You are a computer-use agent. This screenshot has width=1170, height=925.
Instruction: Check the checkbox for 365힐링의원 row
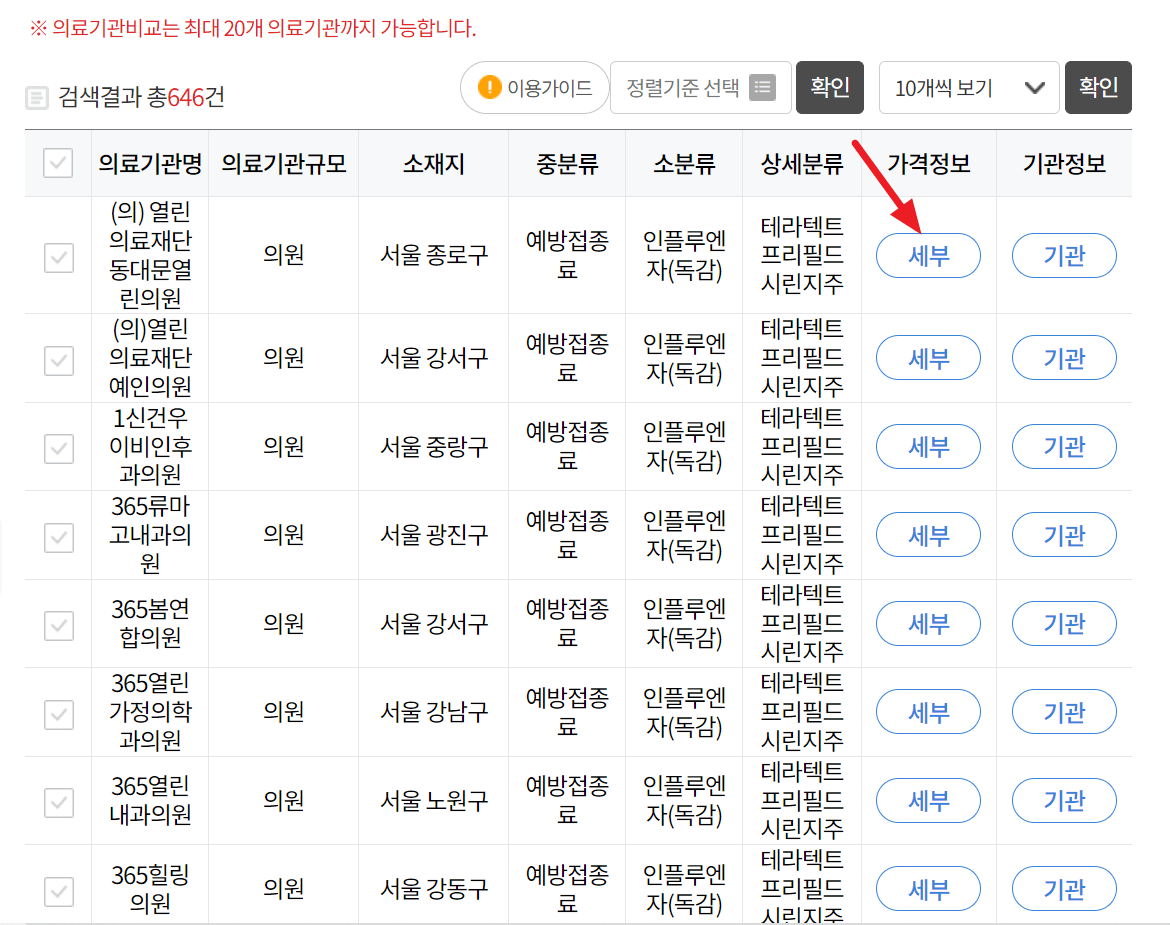(57, 888)
